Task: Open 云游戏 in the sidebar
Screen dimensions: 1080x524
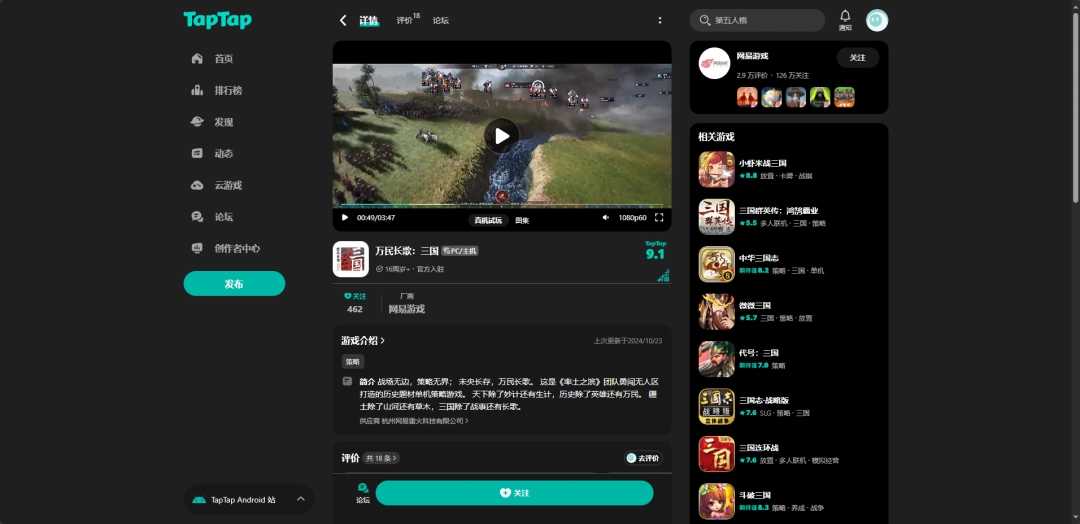Action: (227, 185)
